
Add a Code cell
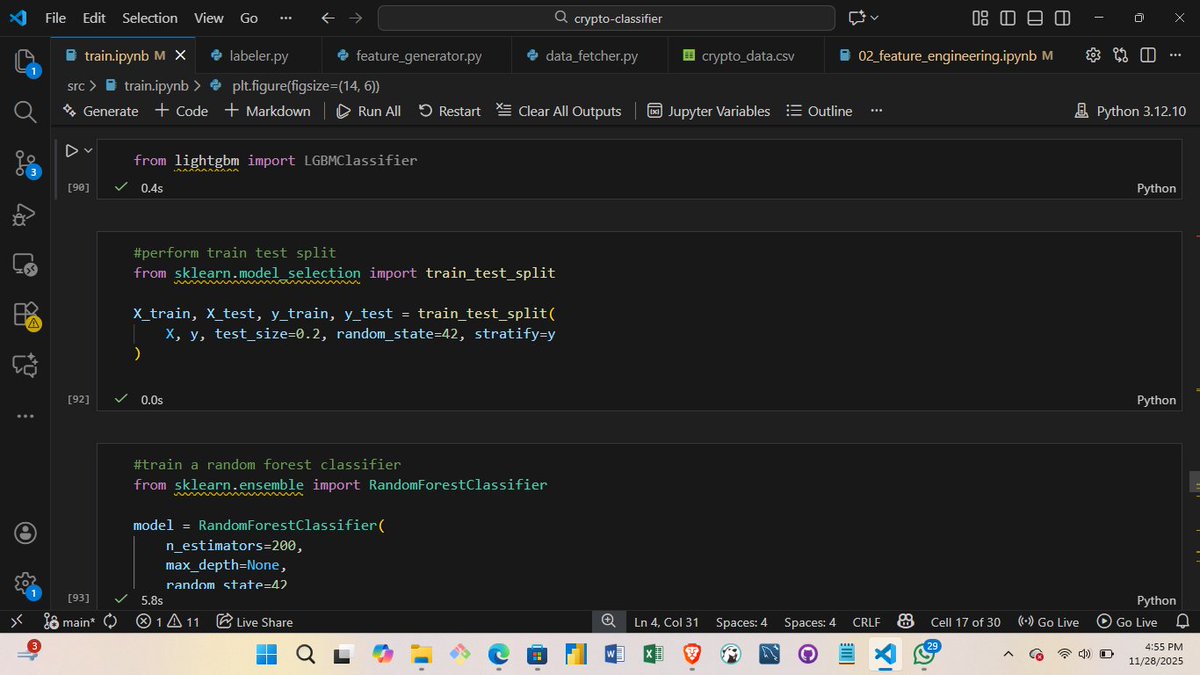(x=181, y=111)
